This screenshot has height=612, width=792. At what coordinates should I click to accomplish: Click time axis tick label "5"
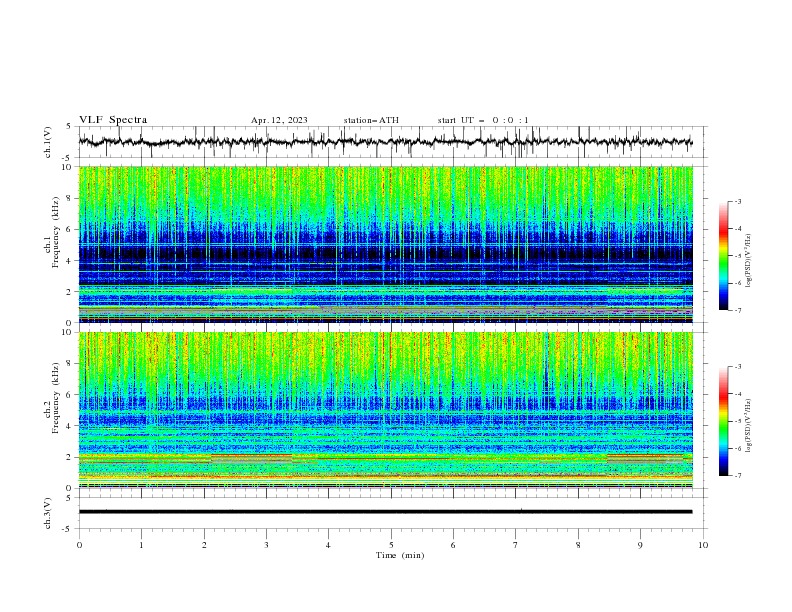[391, 545]
